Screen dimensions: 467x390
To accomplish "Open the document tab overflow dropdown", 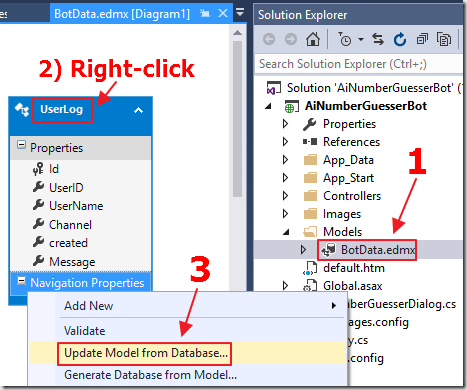I will click(240, 12).
